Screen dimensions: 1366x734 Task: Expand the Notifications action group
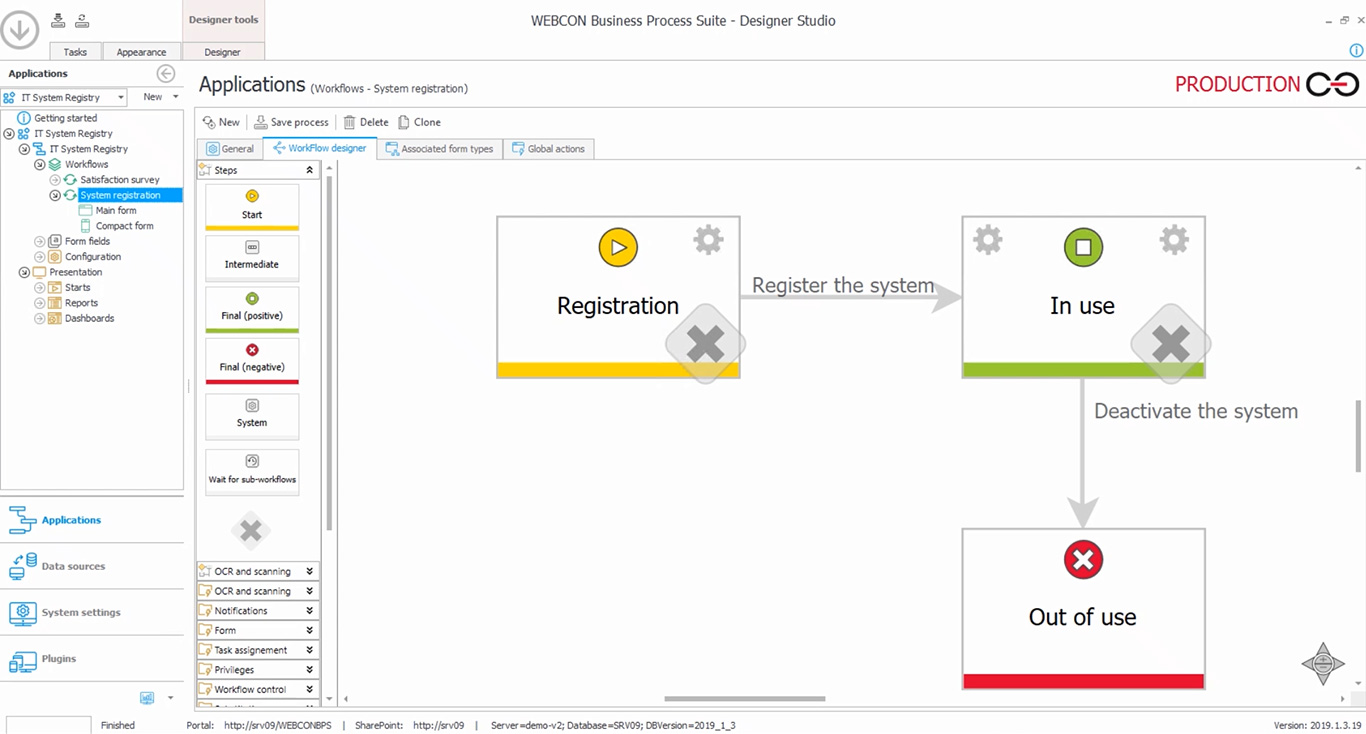click(309, 611)
